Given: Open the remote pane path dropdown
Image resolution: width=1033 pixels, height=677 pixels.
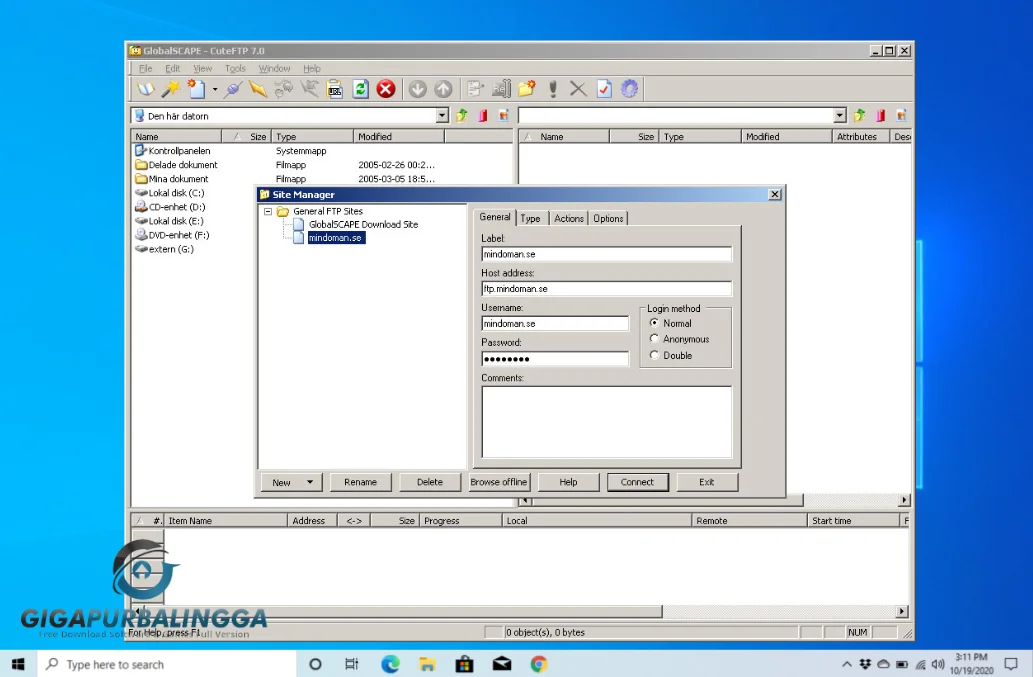Looking at the screenshot, I should 839,116.
